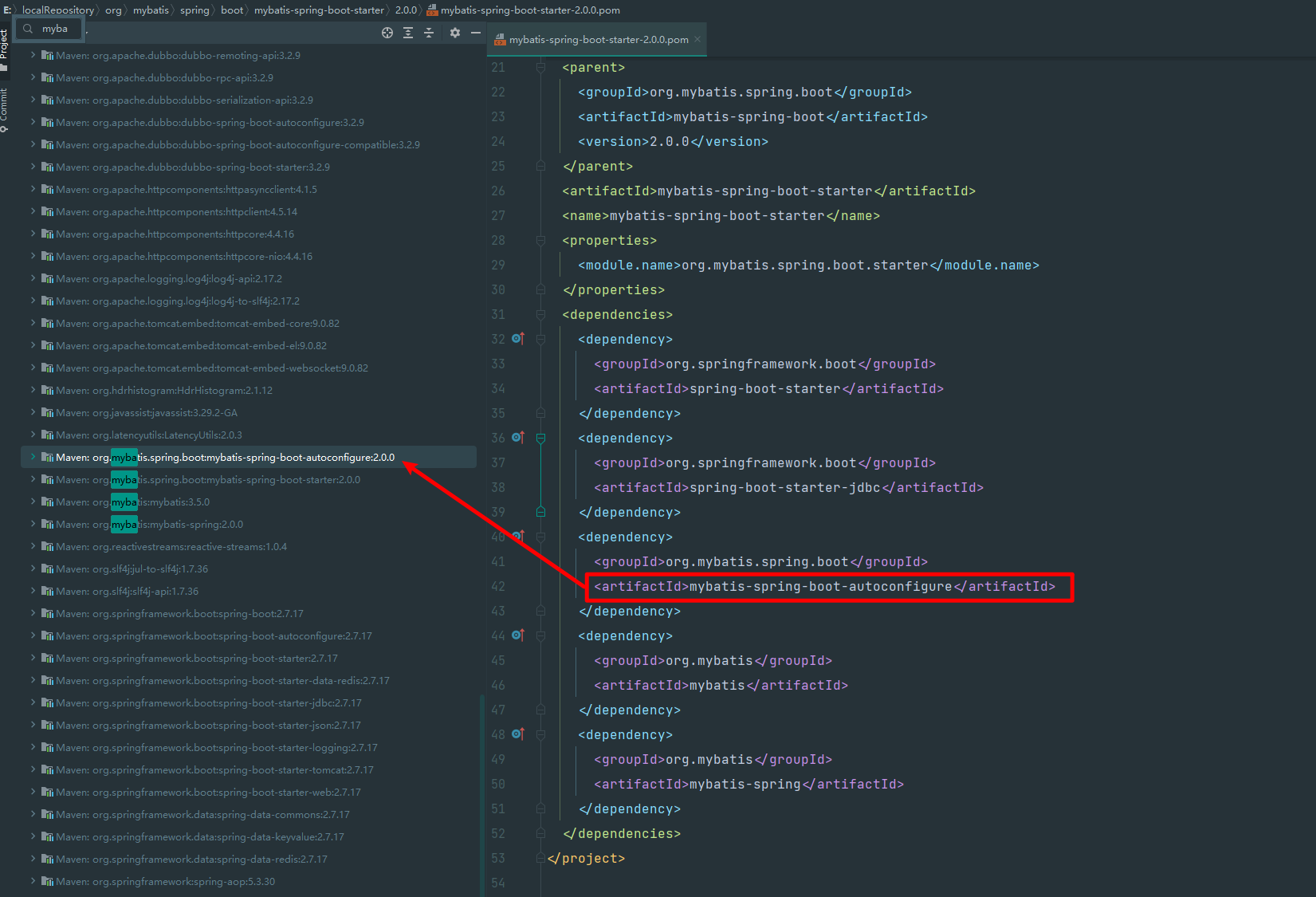The height and width of the screenshot is (897, 1316).
Task: Select Maven: org.slf4j:jul-to-slf4j:1.7.36 row
Action: (249, 569)
